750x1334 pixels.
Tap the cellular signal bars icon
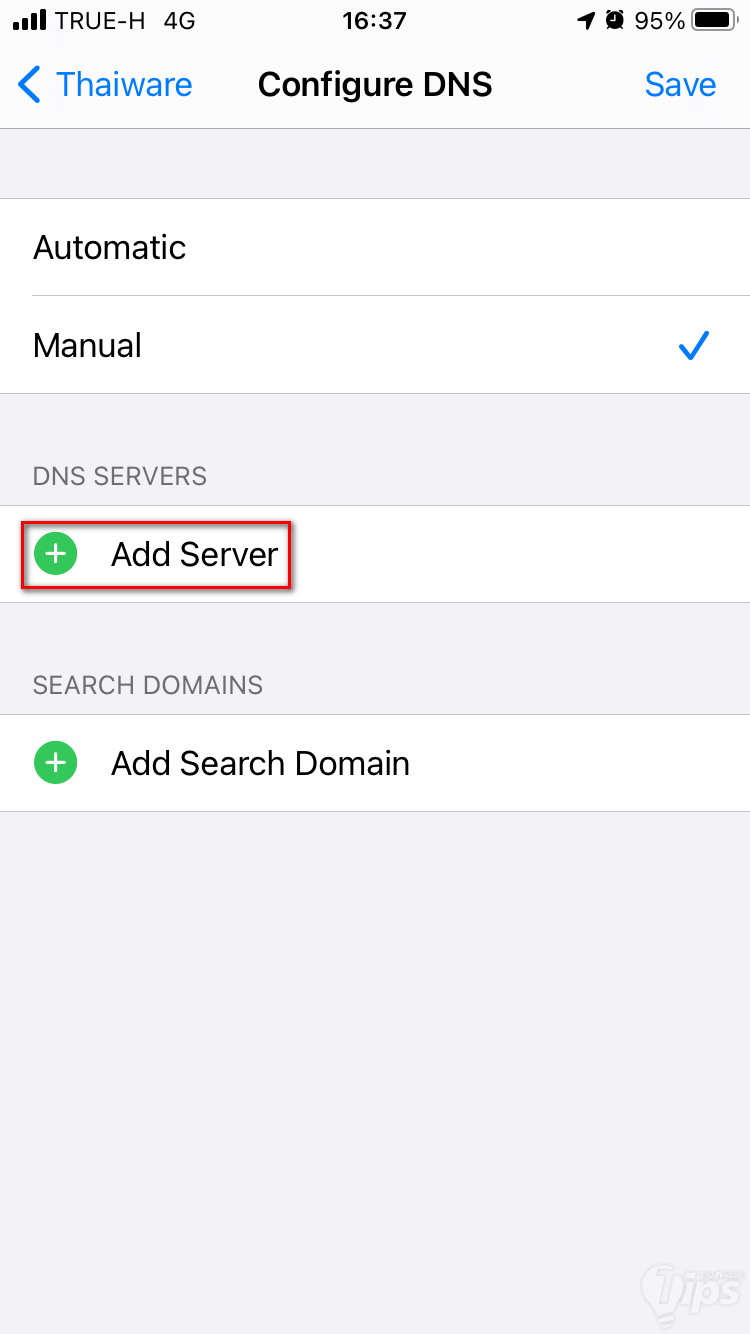tap(29, 20)
